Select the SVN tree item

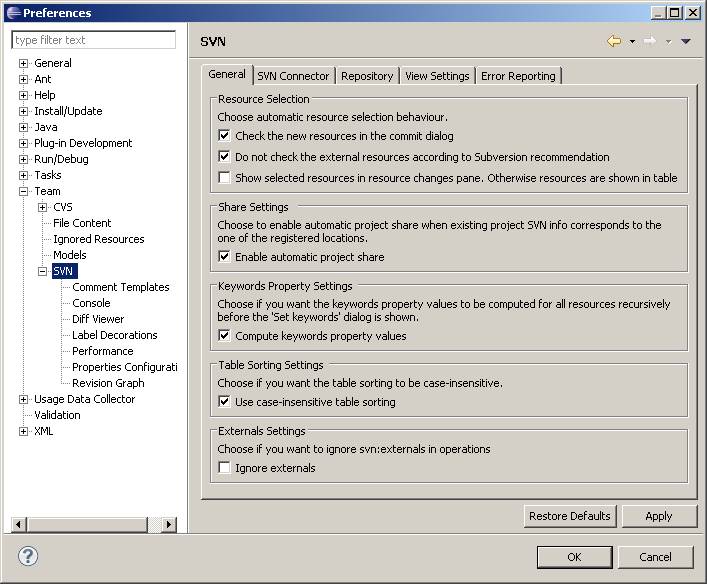63,271
